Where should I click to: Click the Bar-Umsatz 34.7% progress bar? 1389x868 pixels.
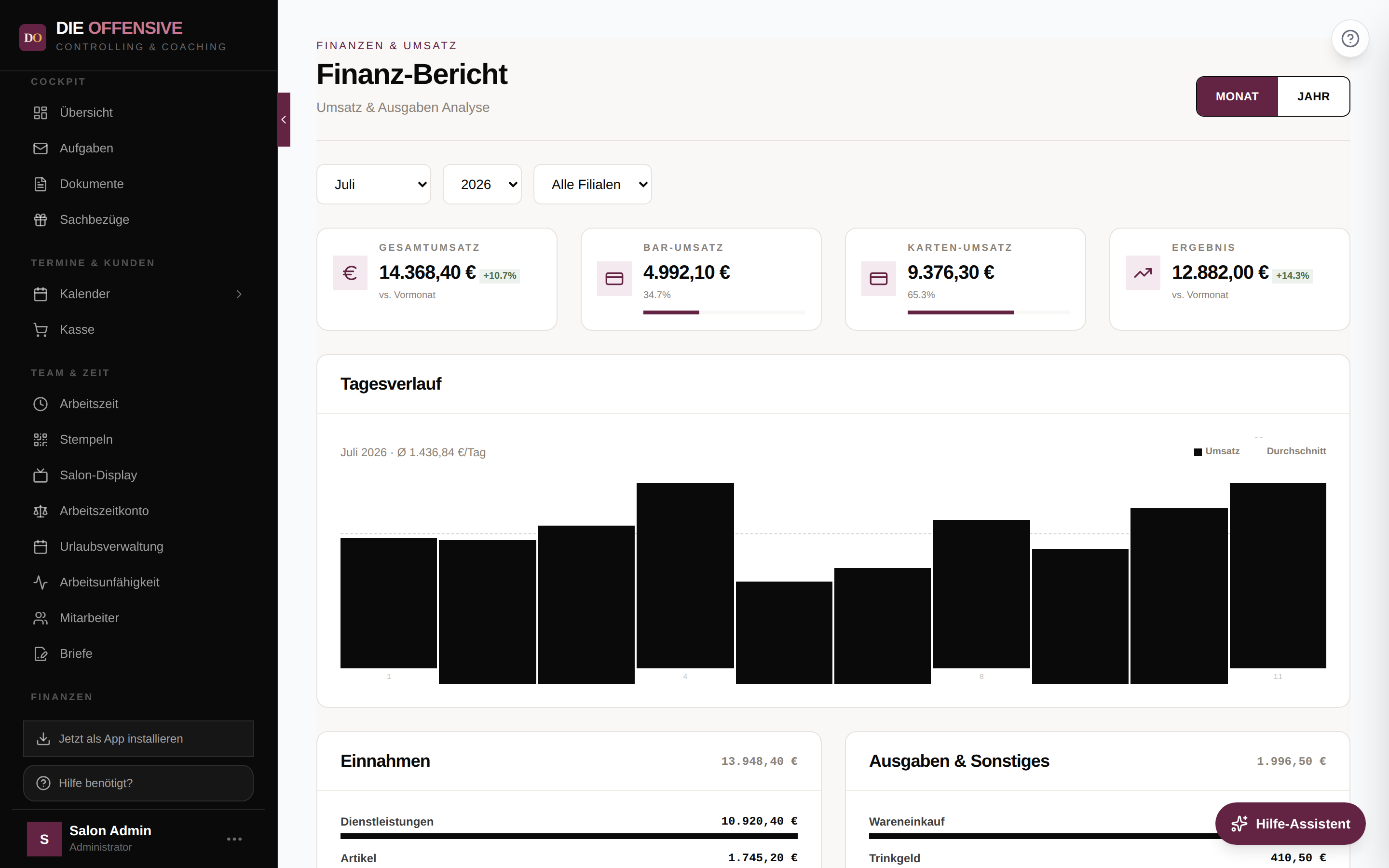click(x=724, y=312)
